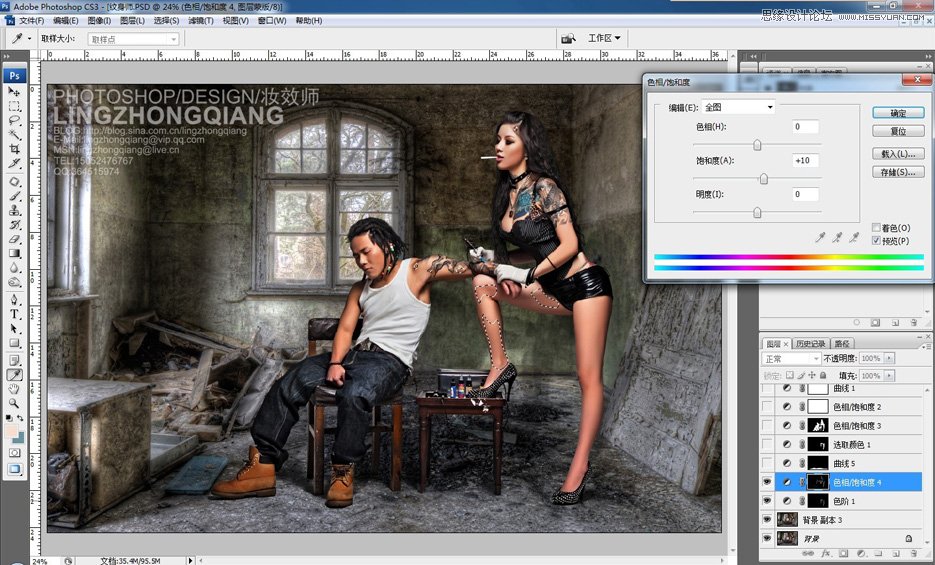The height and width of the screenshot is (565, 935).
Task: Select the Magic Wand tool
Action: (15, 134)
